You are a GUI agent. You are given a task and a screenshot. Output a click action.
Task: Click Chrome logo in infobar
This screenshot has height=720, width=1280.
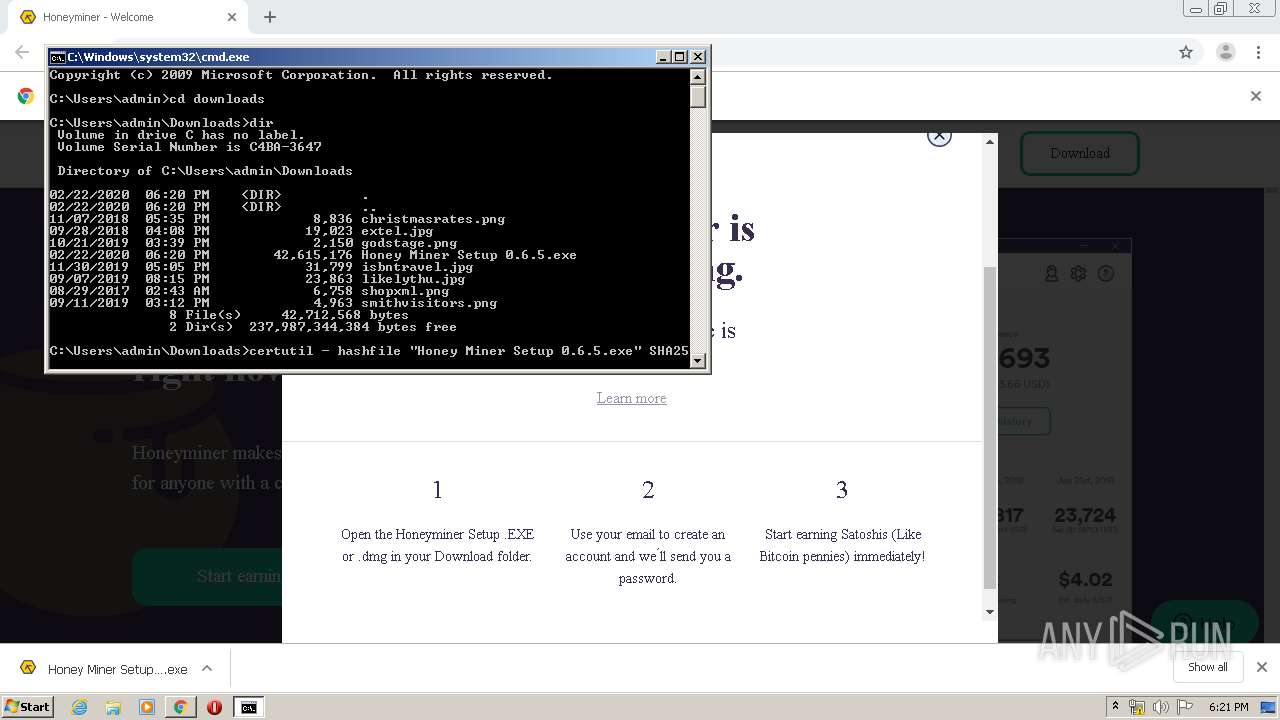[26, 96]
